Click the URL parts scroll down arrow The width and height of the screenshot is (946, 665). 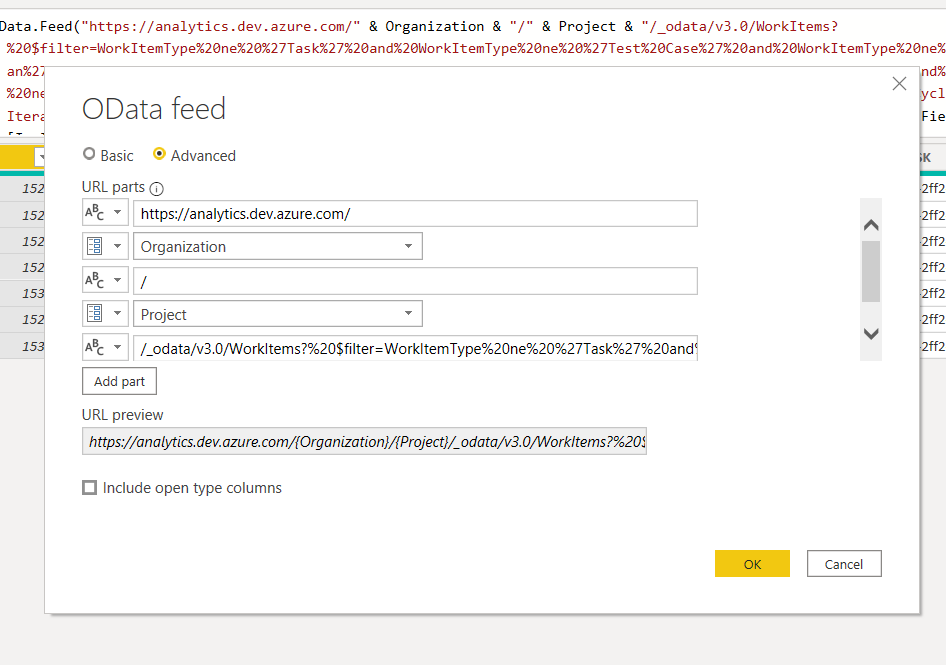[x=871, y=334]
